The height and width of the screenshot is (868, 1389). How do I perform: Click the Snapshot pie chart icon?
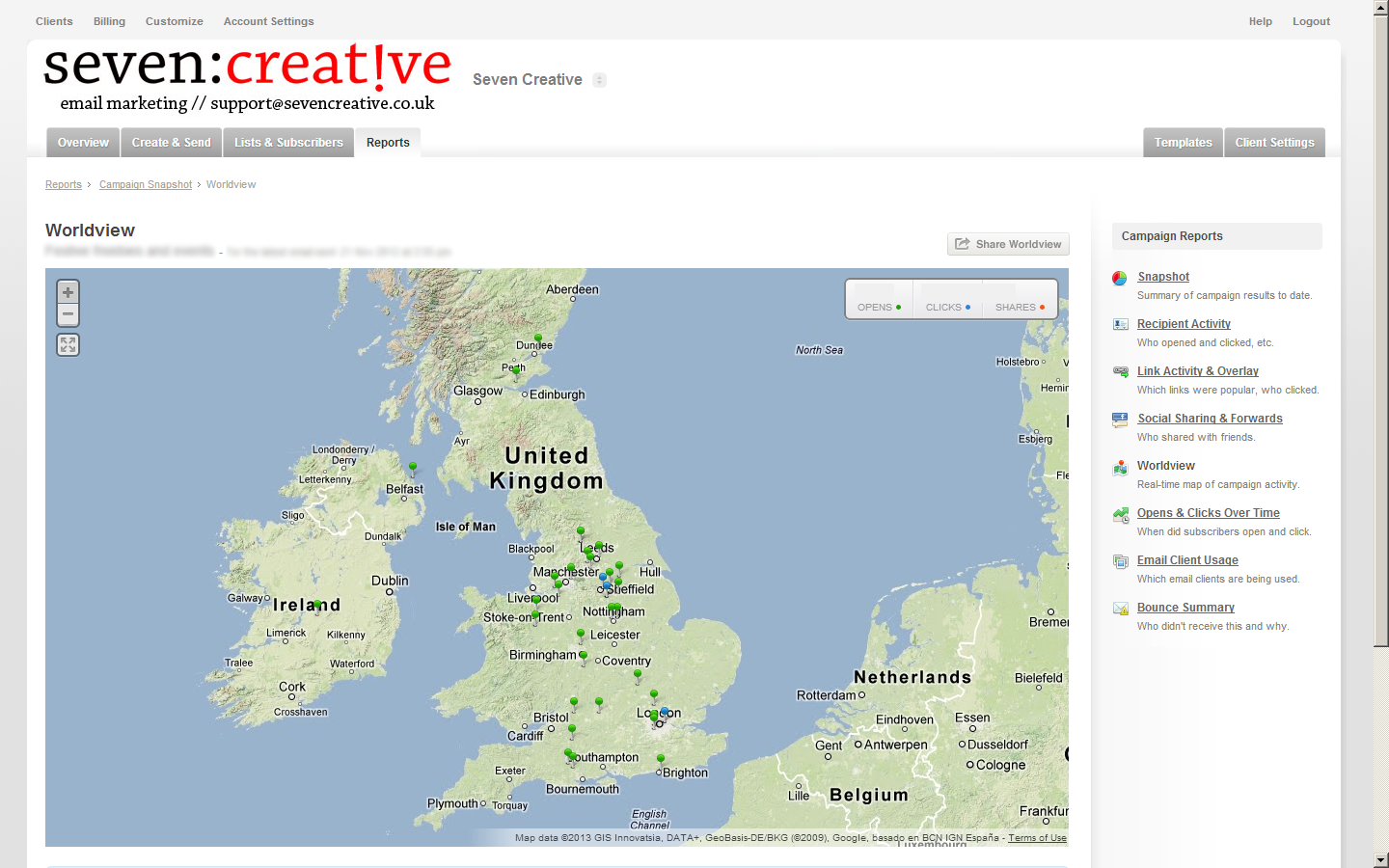(x=1120, y=278)
